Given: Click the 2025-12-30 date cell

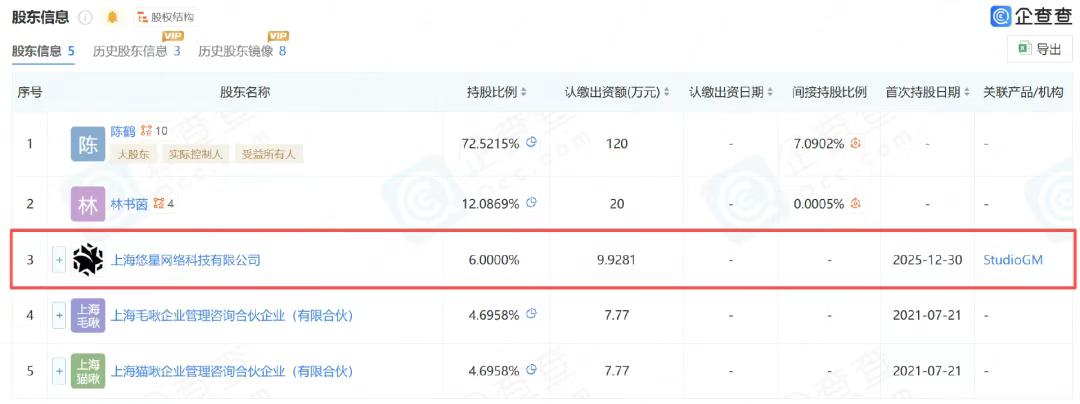Looking at the screenshot, I should [928, 260].
